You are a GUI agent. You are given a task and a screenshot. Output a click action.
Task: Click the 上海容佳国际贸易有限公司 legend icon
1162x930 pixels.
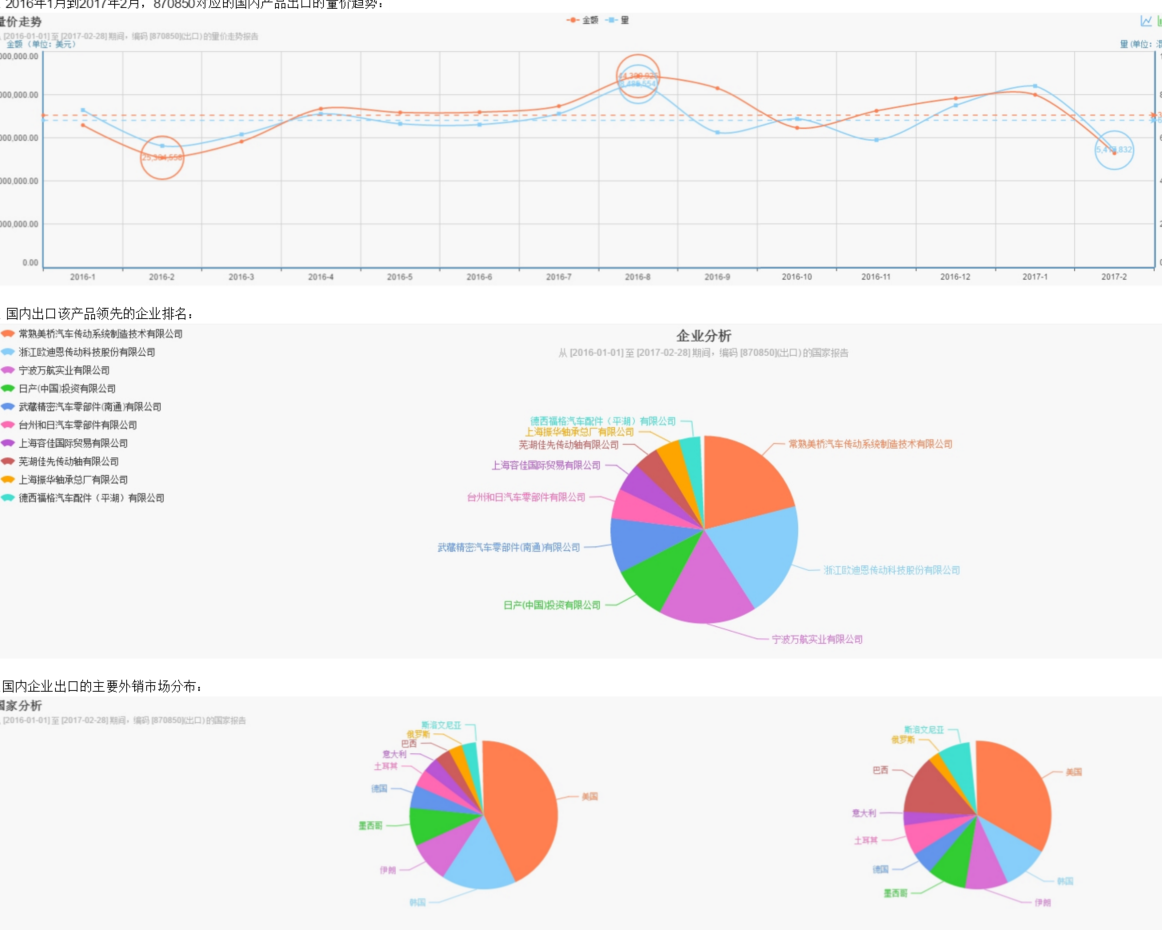(x=8, y=443)
